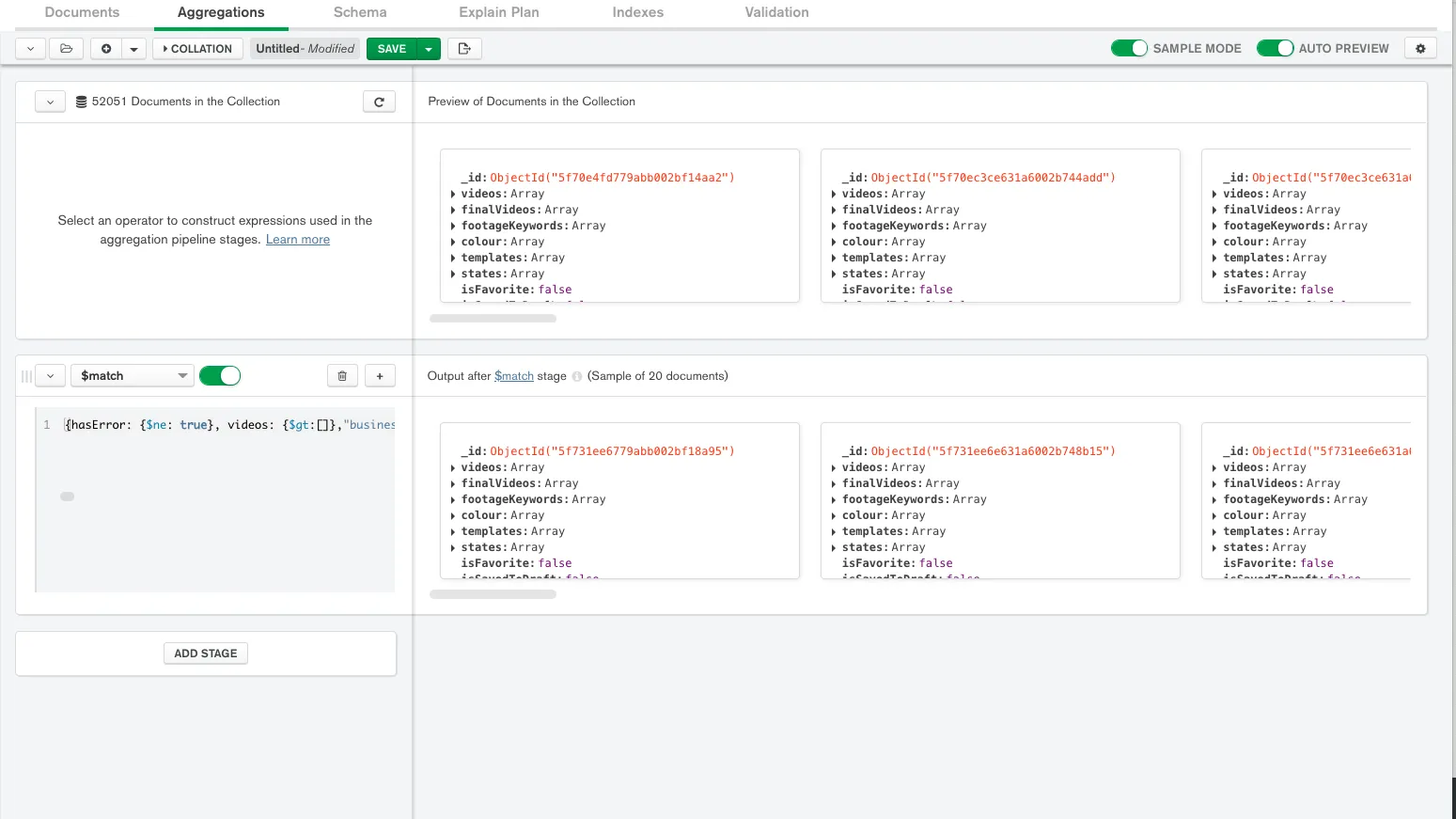Open the Save dropdown arrow

pos(429,49)
